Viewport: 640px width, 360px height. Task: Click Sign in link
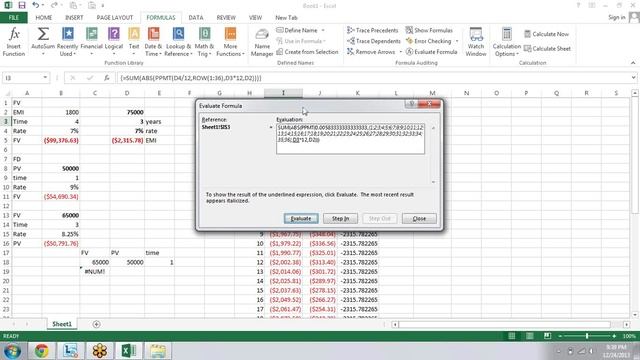point(616,17)
